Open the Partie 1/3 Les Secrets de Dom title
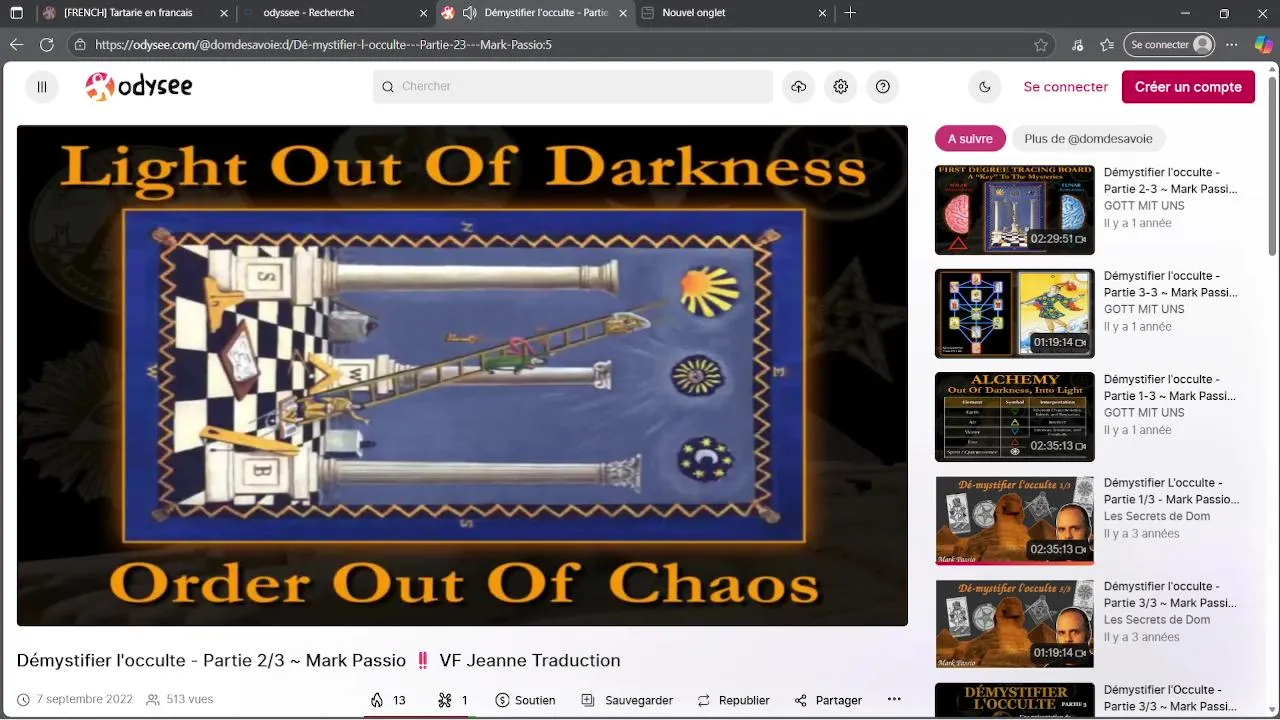Image resolution: width=1280 pixels, height=720 pixels. (1171, 491)
